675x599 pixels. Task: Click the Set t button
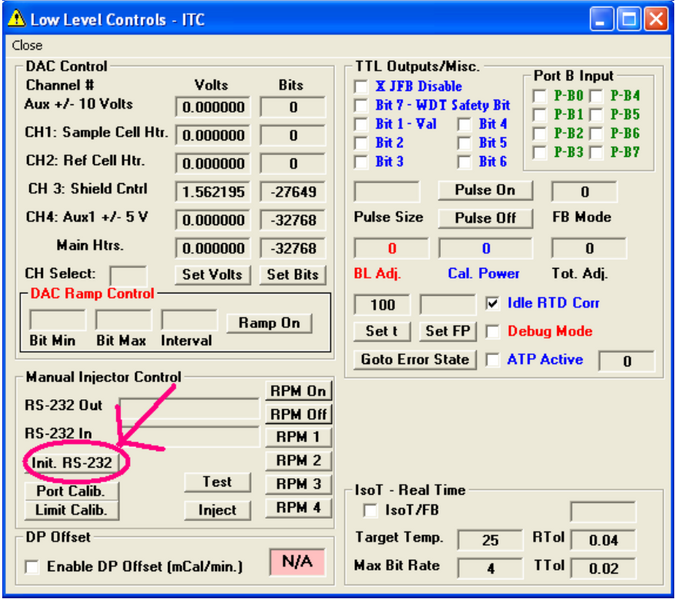[382, 331]
